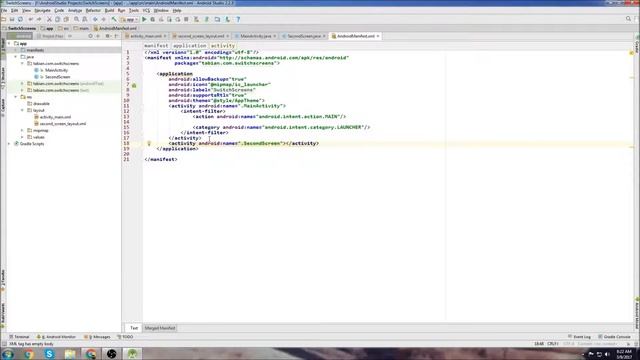Image resolution: width=640 pixels, height=360 pixels.
Task: Open the TODO tool window
Action: click(125, 337)
